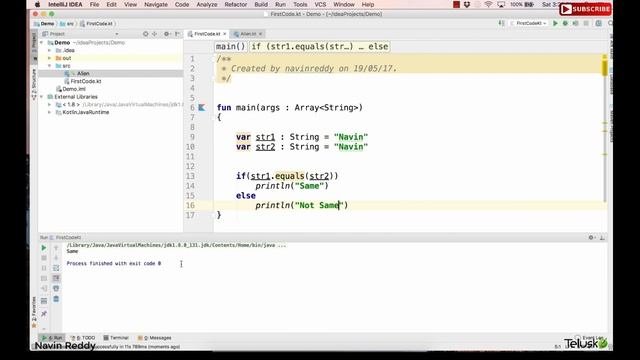Open the Terminal tool window

point(116,338)
